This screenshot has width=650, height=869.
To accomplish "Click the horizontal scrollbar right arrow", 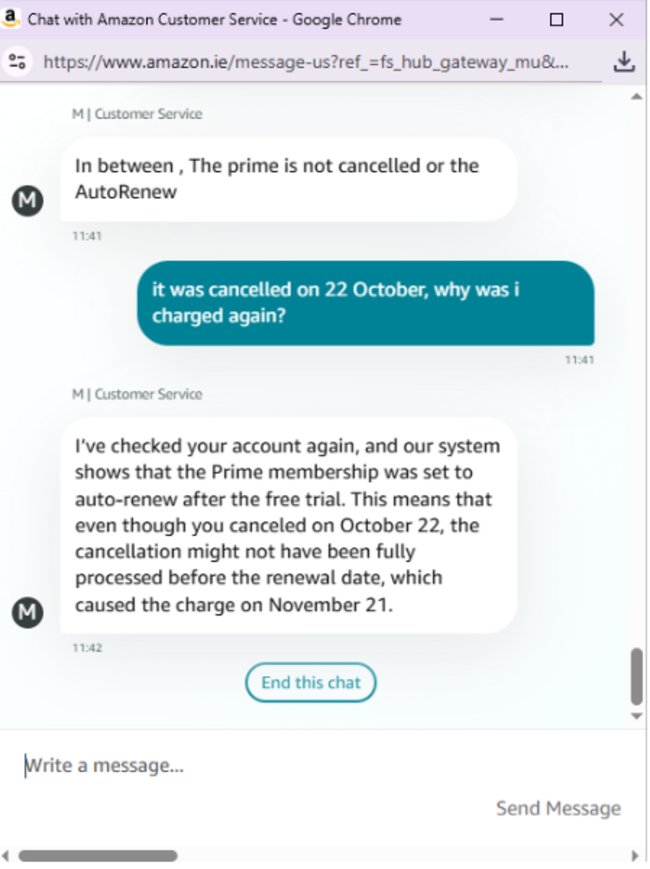I will [x=636, y=856].
